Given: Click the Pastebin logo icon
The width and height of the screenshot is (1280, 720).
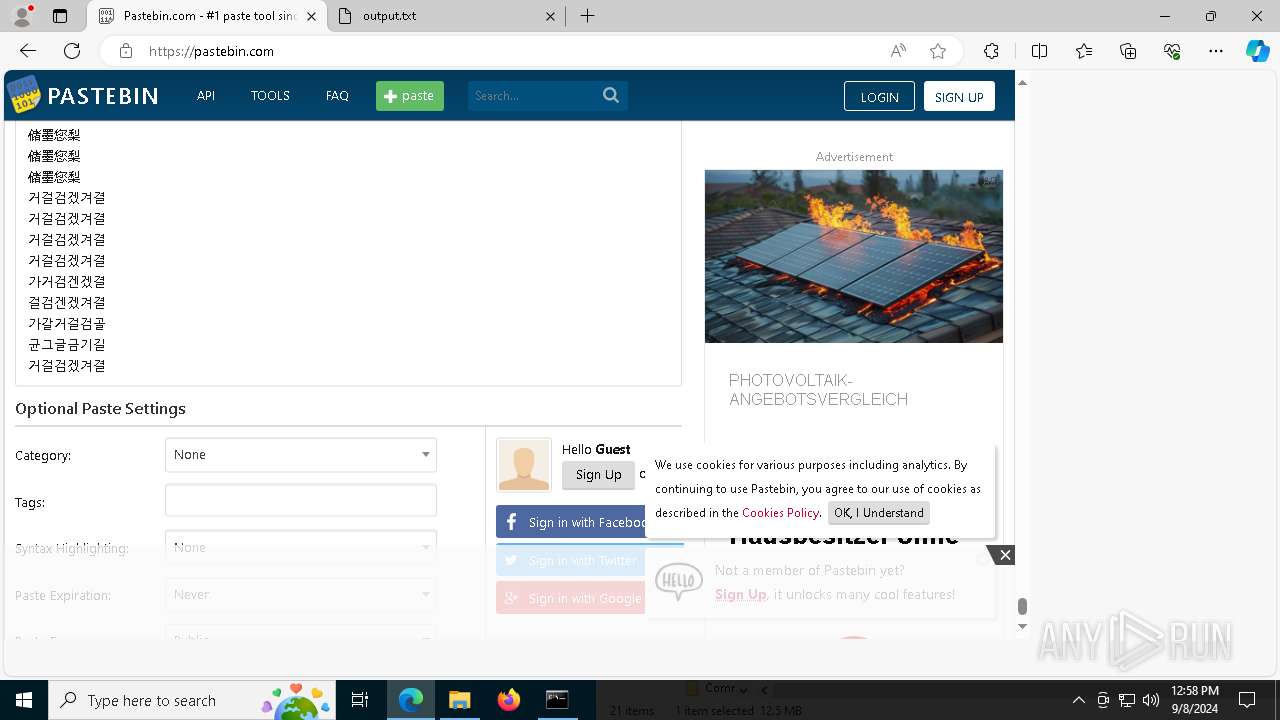Looking at the screenshot, I should click(x=24, y=94).
